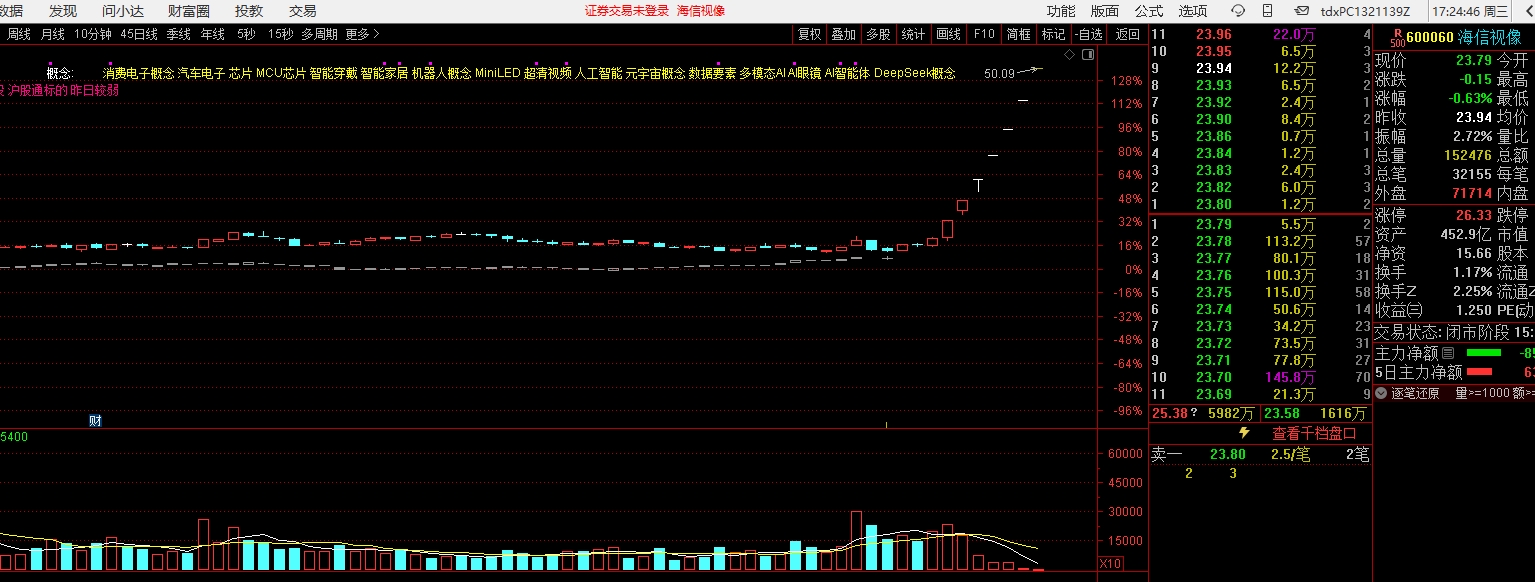Click the MCU芯片 concept tag

281,73
